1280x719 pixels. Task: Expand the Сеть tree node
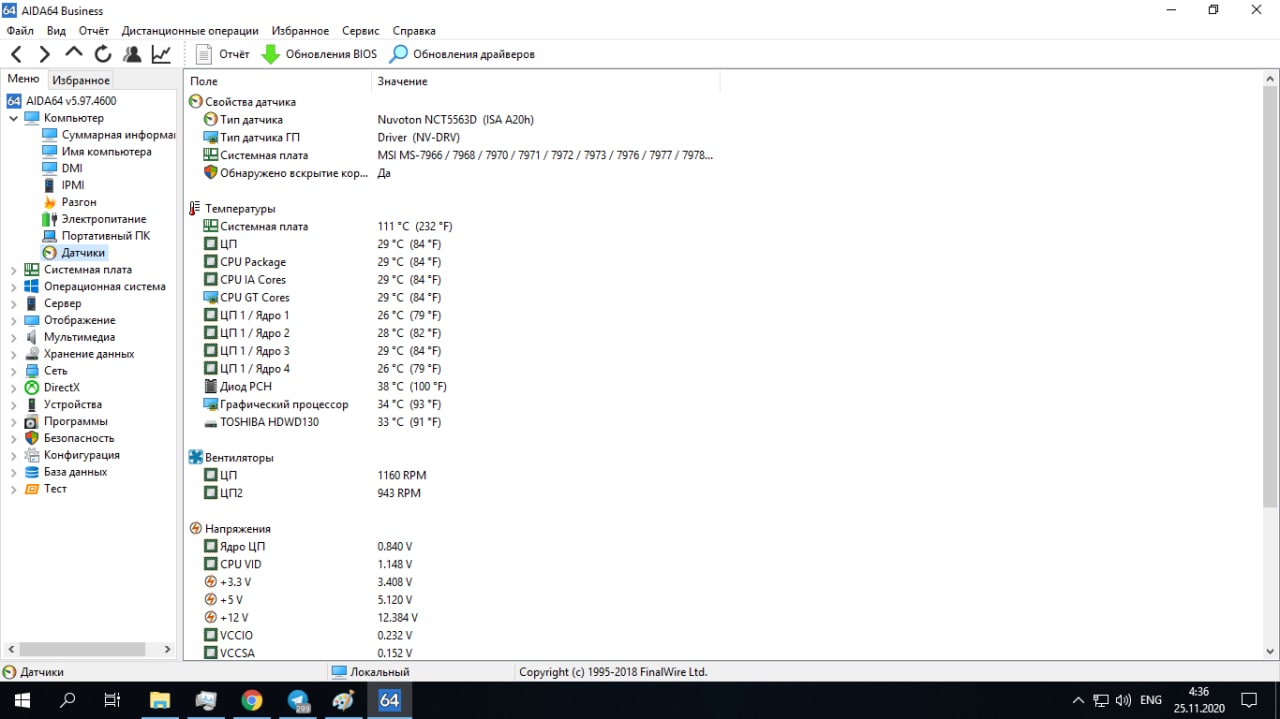(13, 371)
